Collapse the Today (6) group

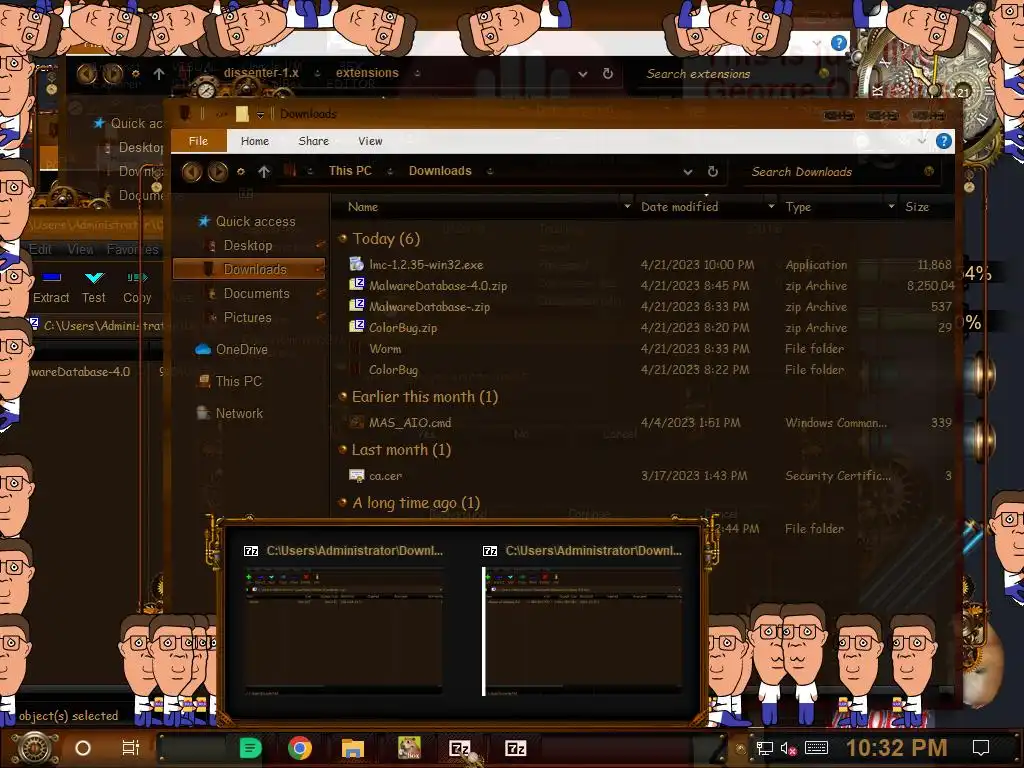pyautogui.click(x=342, y=239)
